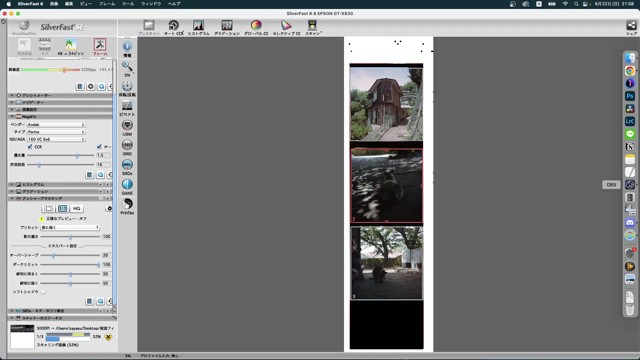This screenshot has height=360, width=640.
Task: Click the Share icon at top right
Action: 631,25
